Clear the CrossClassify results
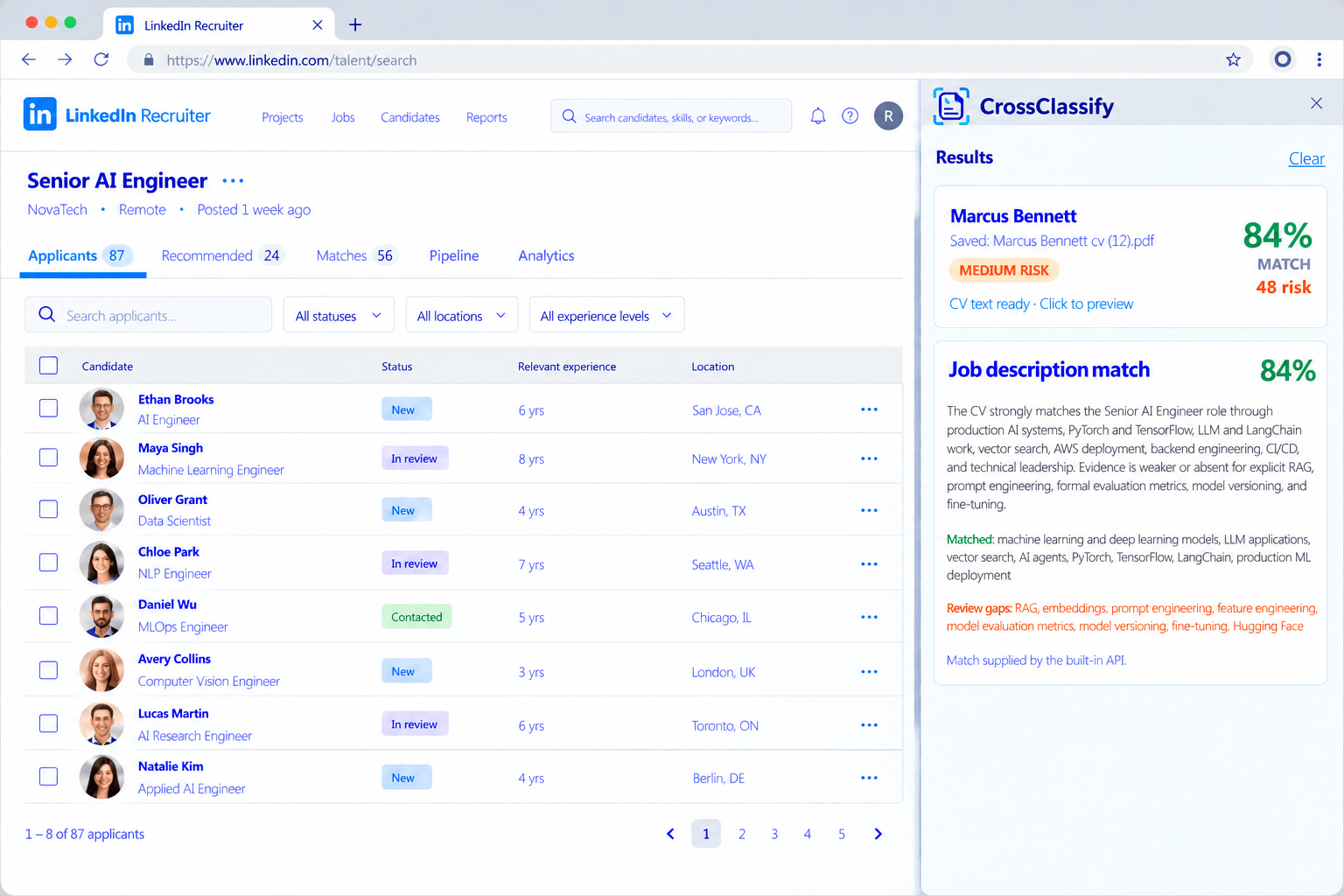 click(x=1306, y=158)
